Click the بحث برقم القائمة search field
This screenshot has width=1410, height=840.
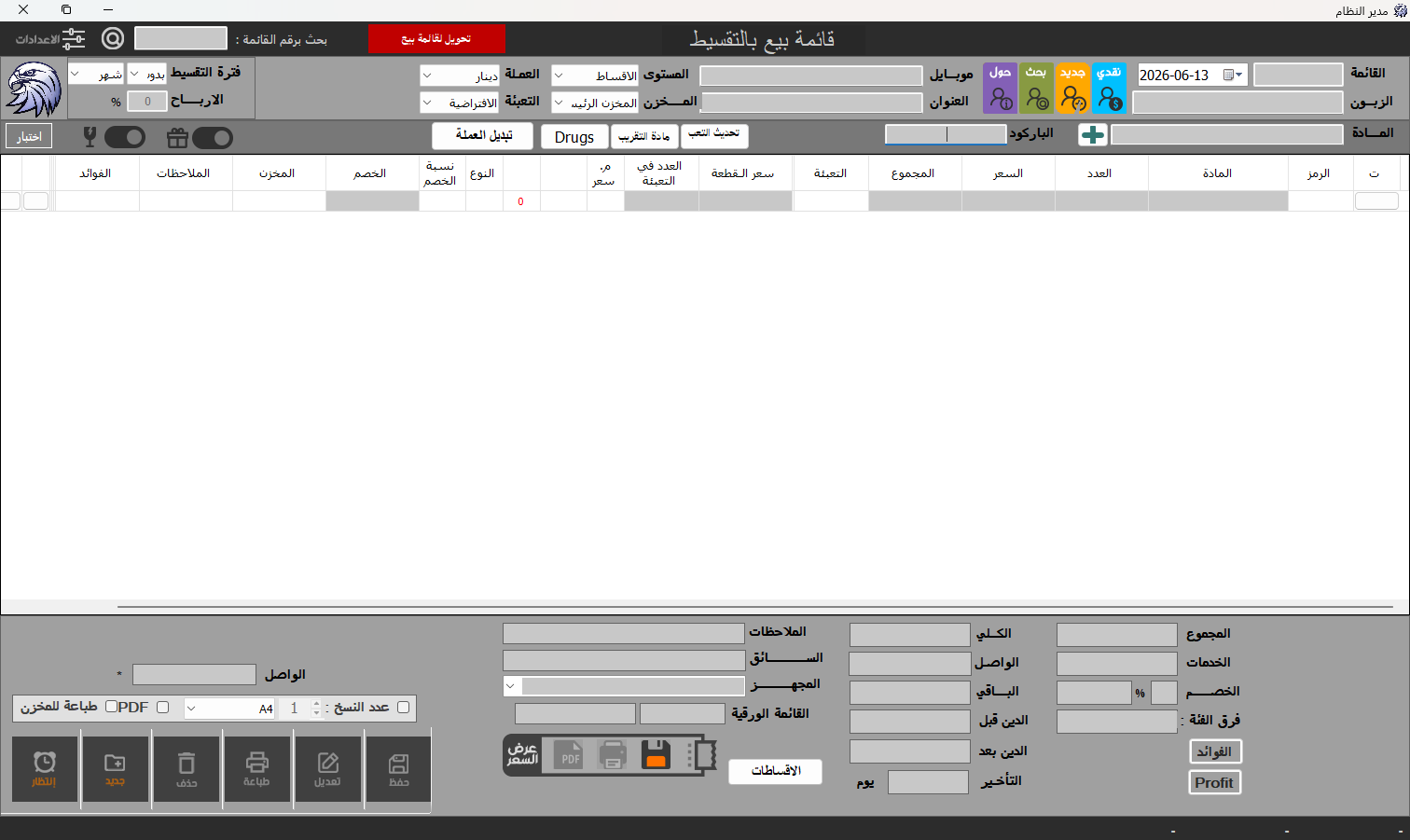(x=181, y=38)
